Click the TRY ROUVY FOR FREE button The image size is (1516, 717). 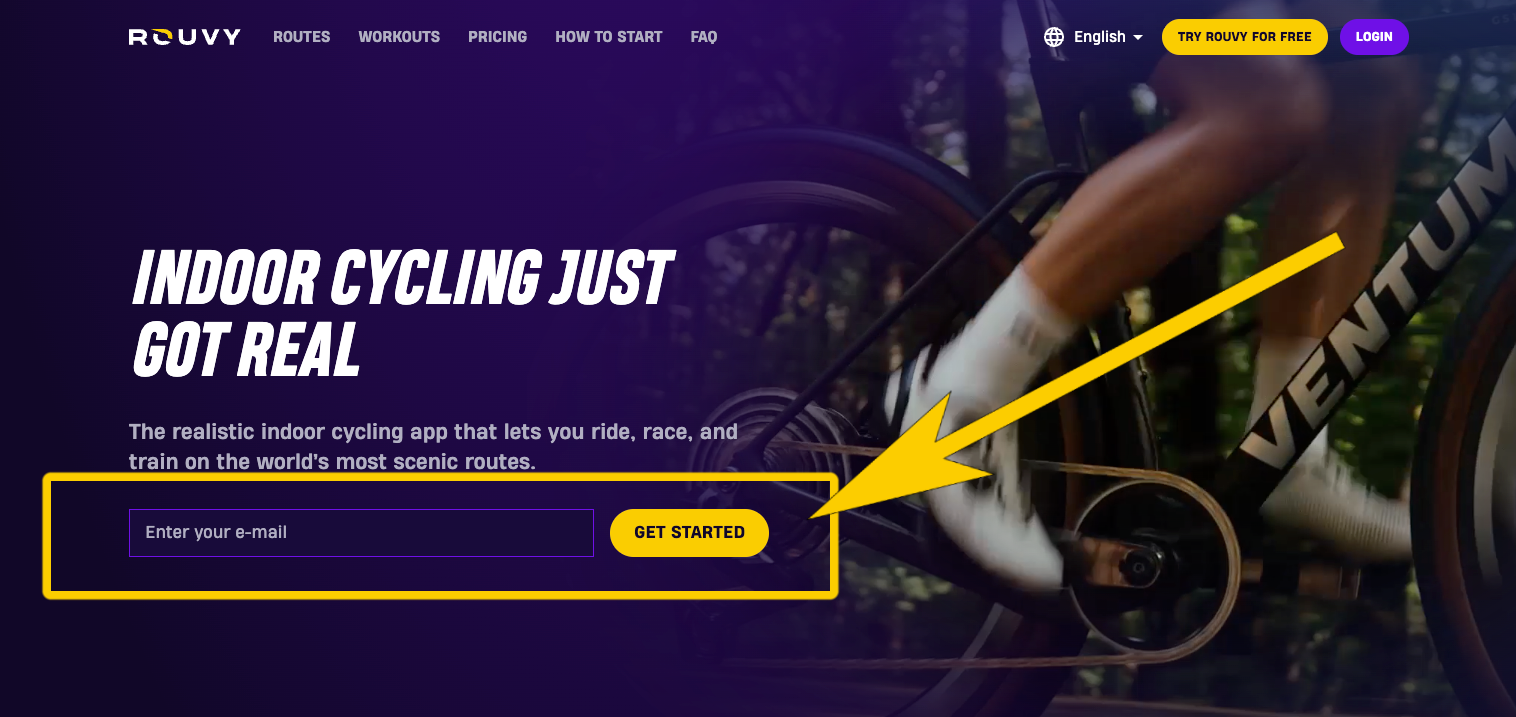(1244, 37)
